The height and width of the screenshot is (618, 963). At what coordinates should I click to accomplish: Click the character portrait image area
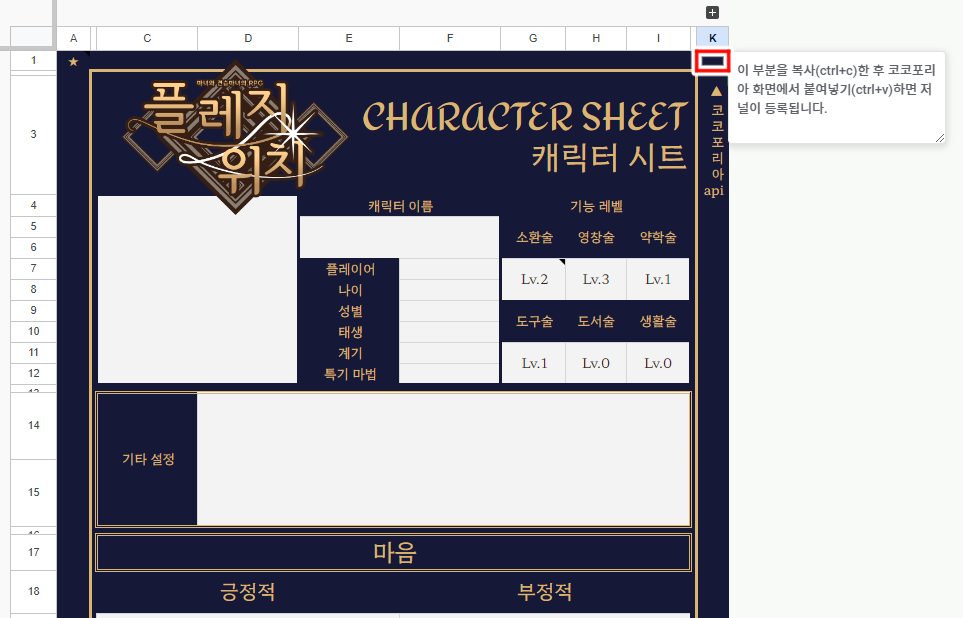point(197,289)
